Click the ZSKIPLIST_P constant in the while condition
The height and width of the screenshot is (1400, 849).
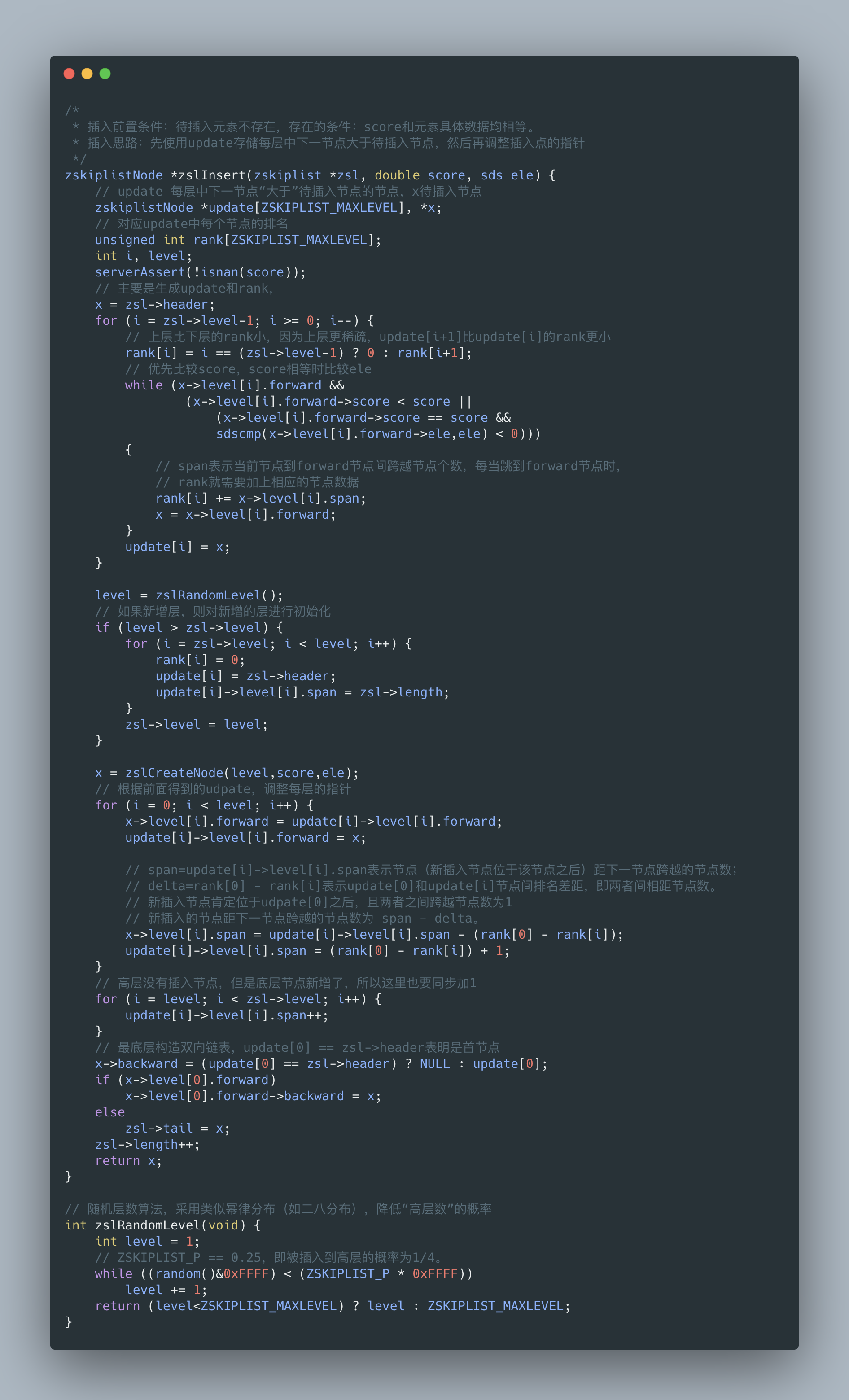pyautogui.click(x=348, y=1274)
